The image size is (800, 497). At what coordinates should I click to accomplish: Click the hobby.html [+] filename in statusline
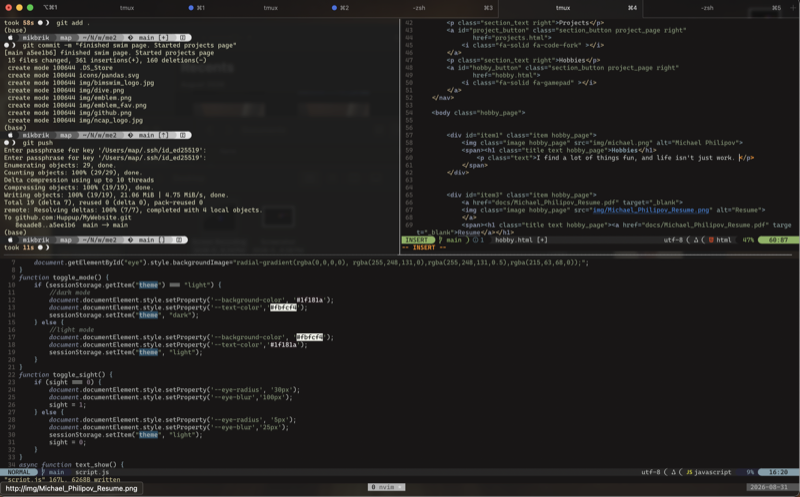(521, 240)
